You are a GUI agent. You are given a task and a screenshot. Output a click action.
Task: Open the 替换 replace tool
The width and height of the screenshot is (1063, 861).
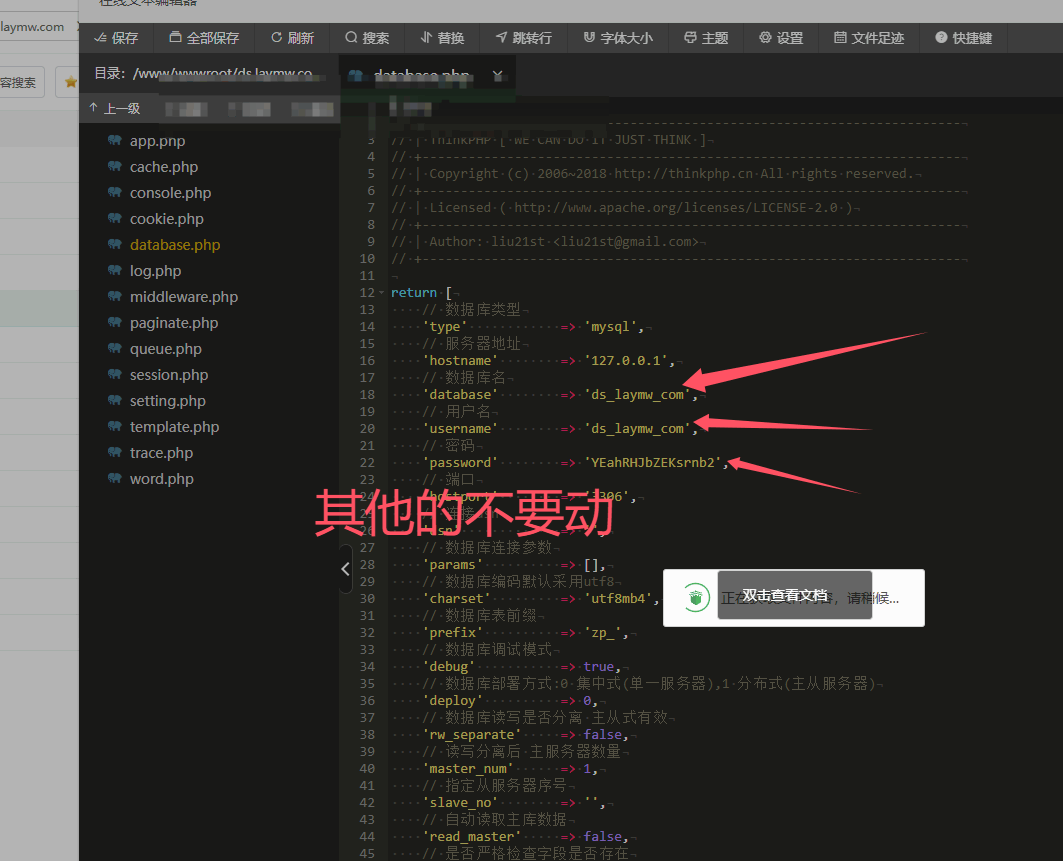click(x=442, y=38)
